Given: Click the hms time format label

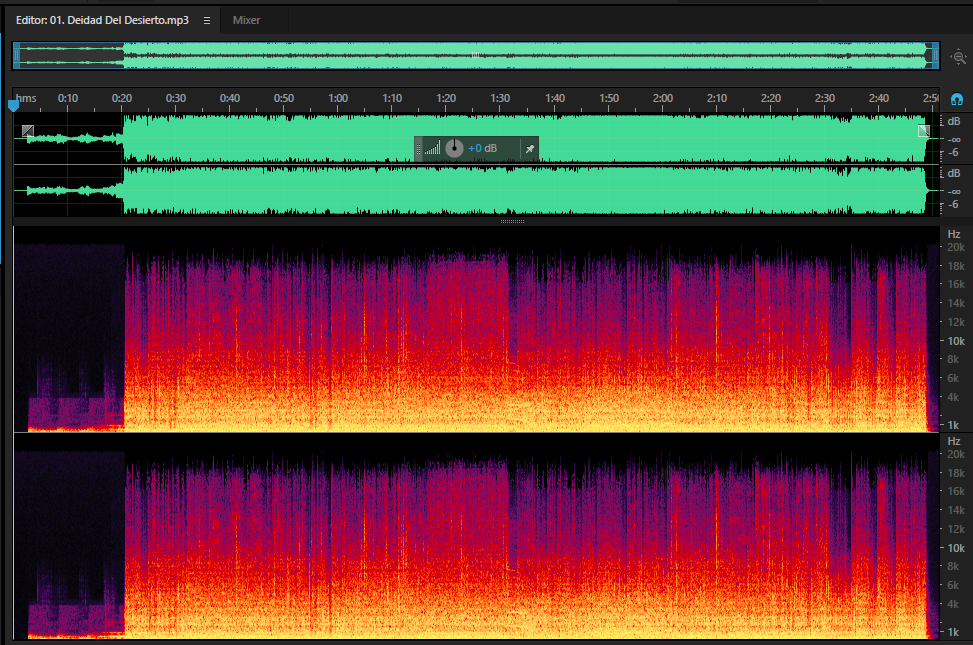Looking at the screenshot, I should (26, 98).
